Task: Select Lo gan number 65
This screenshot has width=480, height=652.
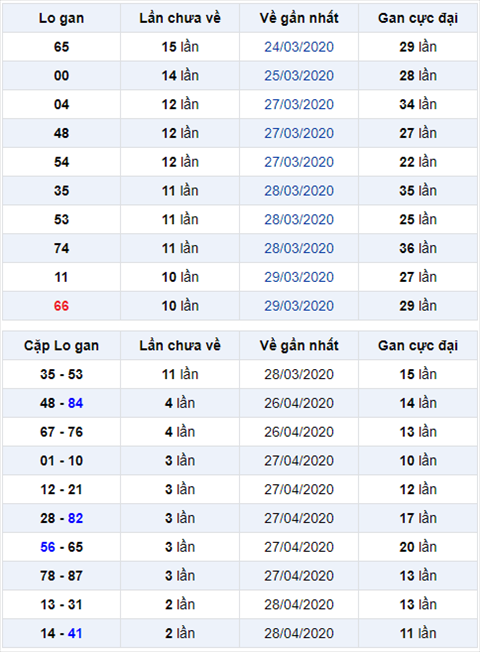Action: (61, 47)
